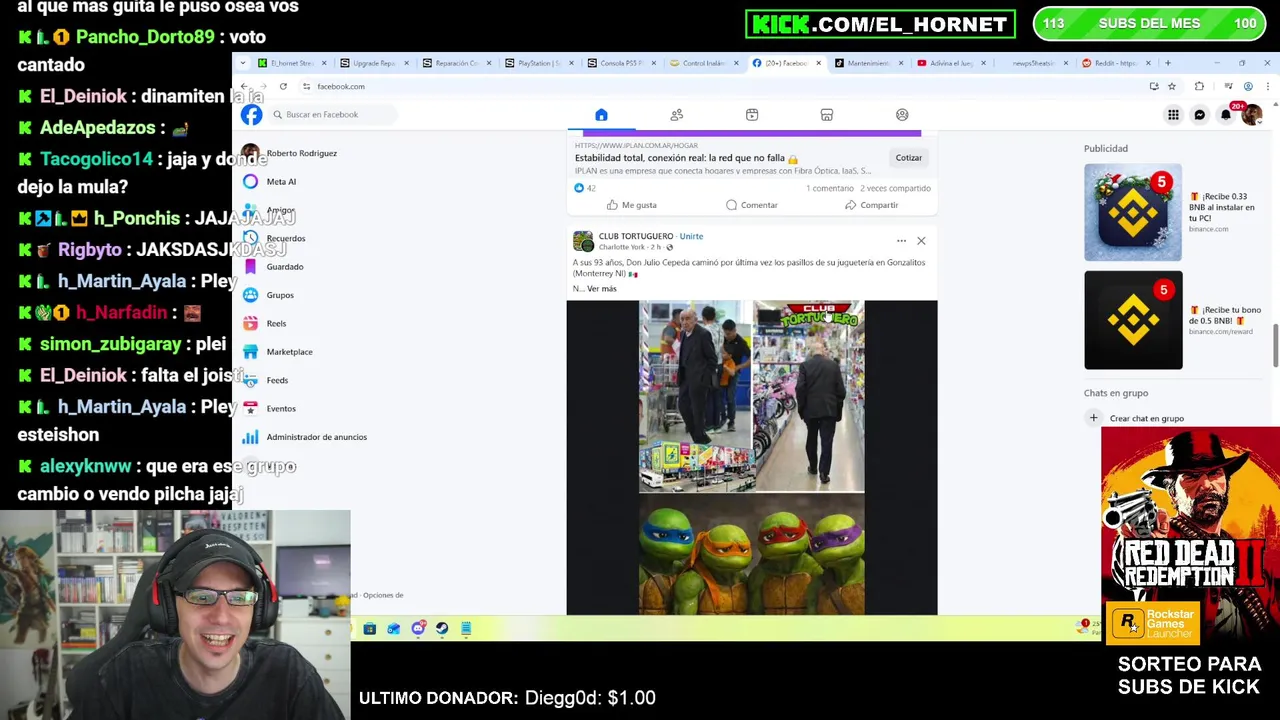Click the Facebook logo icon
The width and height of the screenshot is (1280, 720).
pos(251,114)
